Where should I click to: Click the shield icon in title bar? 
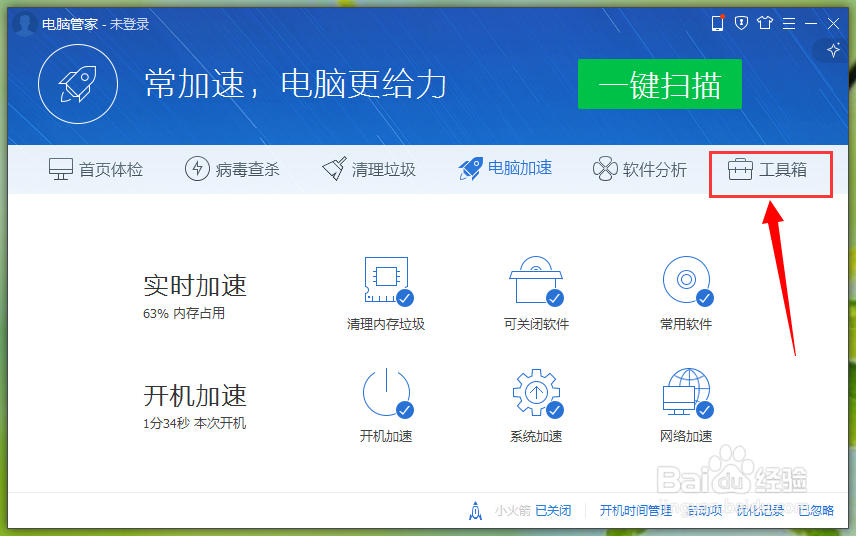click(741, 23)
